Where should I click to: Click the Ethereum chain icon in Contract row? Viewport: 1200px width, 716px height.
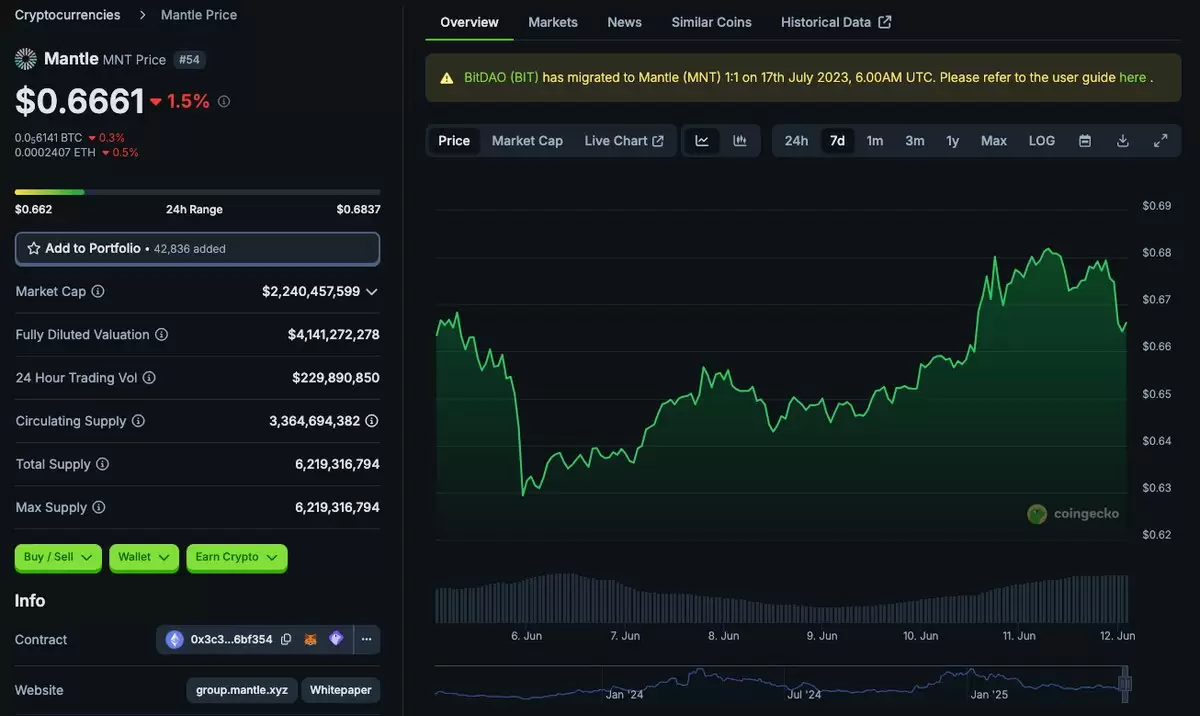point(175,639)
